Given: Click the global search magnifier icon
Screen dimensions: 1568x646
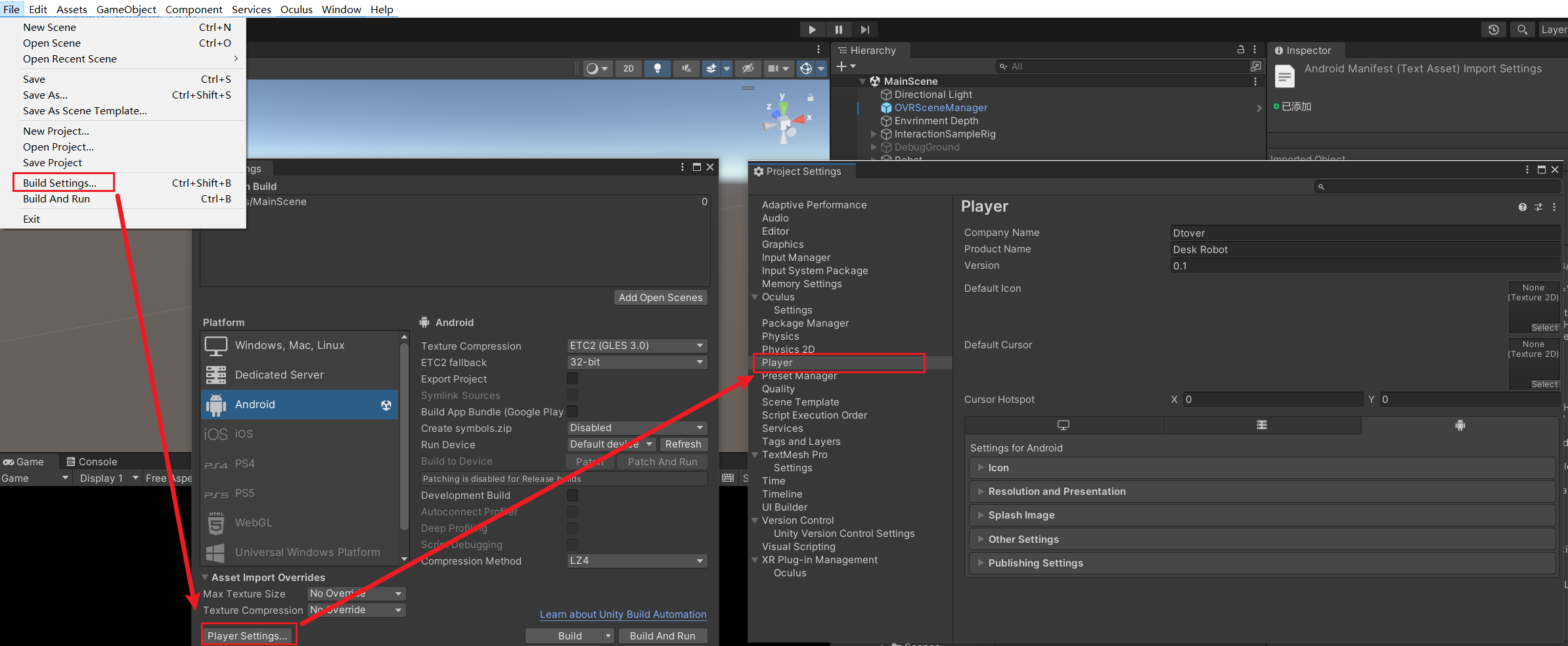Looking at the screenshot, I should coord(1522,30).
